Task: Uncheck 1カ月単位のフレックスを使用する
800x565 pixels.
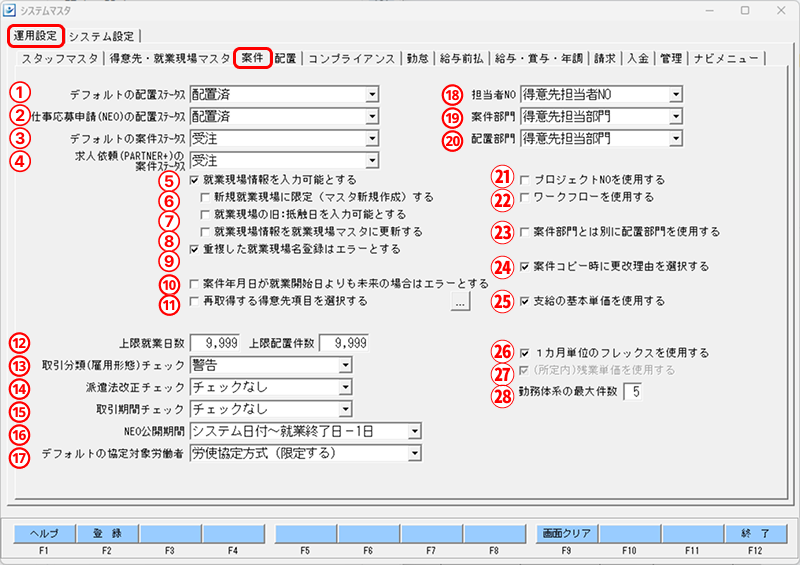Action: pos(524,353)
